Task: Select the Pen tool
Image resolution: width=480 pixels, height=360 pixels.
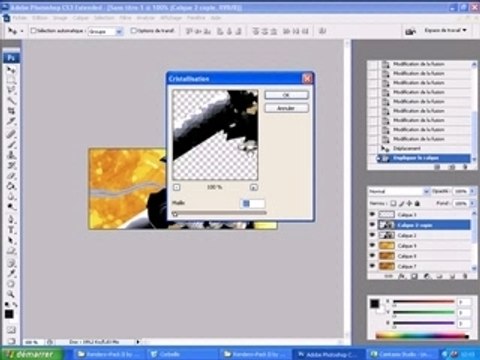Action: click(11, 219)
